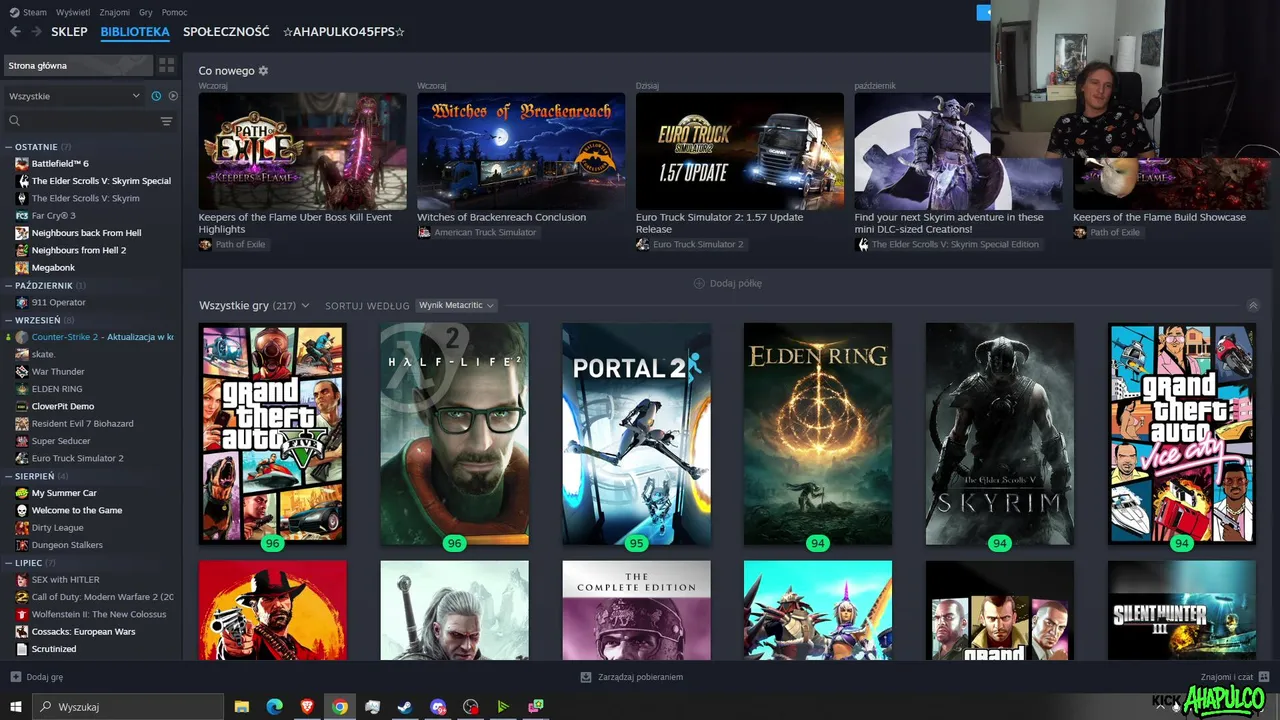Open Znajomi i czat panel
The height and width of the screenshot is (720, 1280).
(1235, 677)
